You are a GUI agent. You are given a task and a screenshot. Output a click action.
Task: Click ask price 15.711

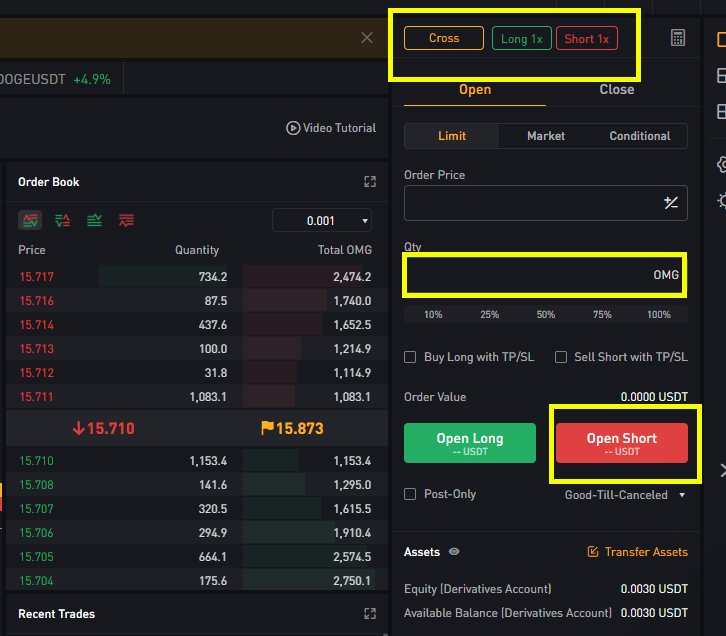tap(37, 397)
